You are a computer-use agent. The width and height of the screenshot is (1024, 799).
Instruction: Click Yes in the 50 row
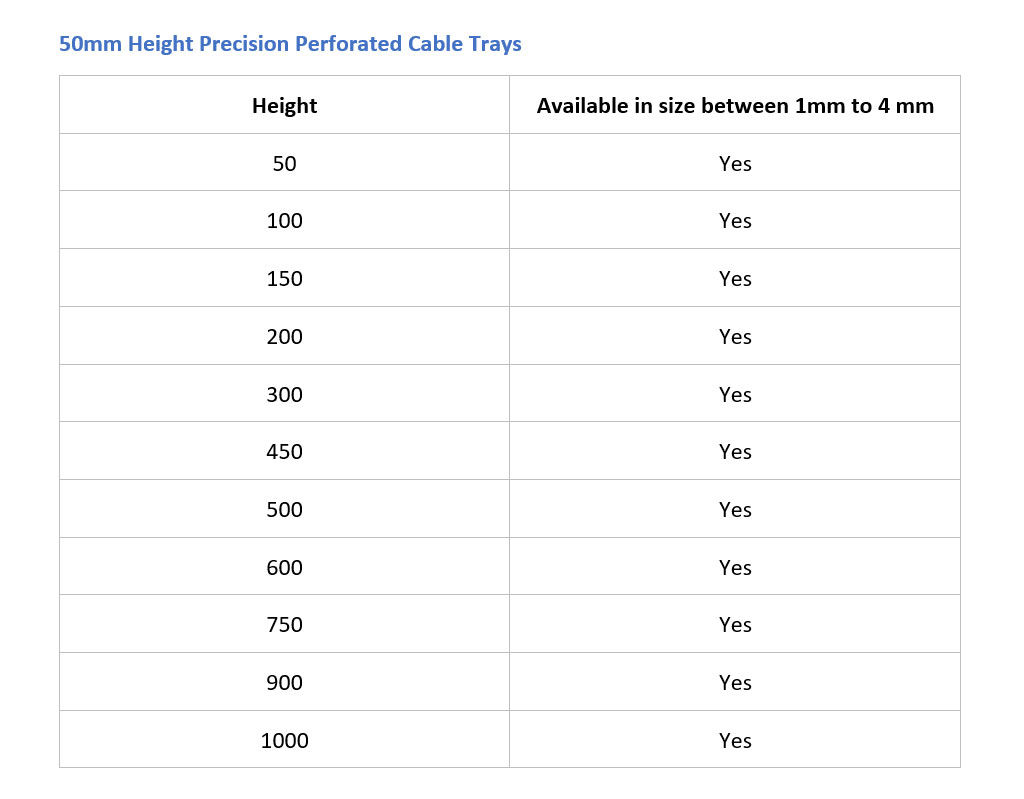coord(735,163)
